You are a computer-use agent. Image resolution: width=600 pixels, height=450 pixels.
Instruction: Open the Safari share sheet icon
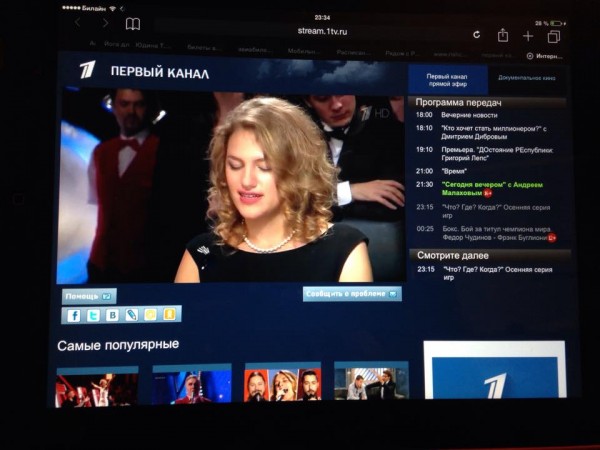(503, 35)
